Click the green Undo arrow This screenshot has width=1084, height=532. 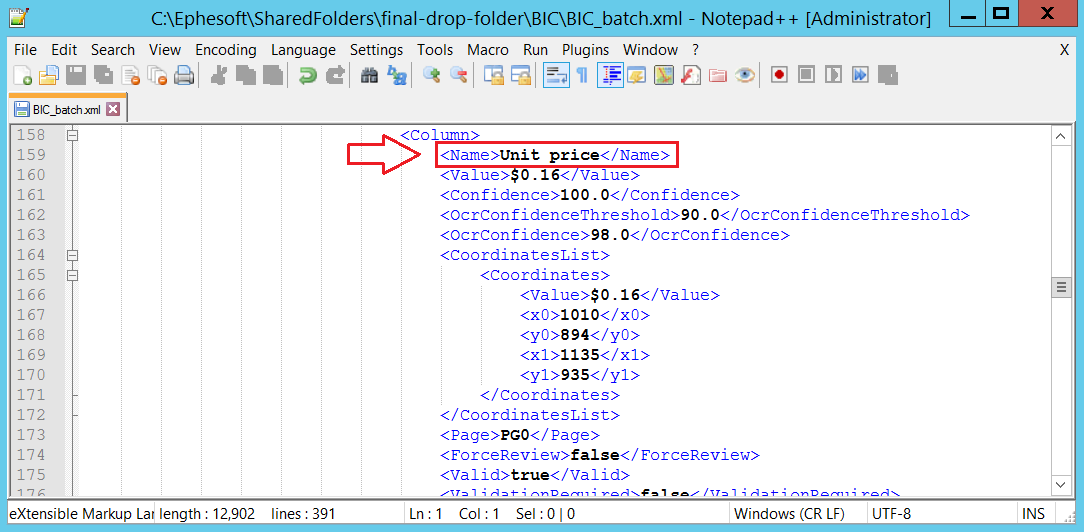(x=308, y=75)
